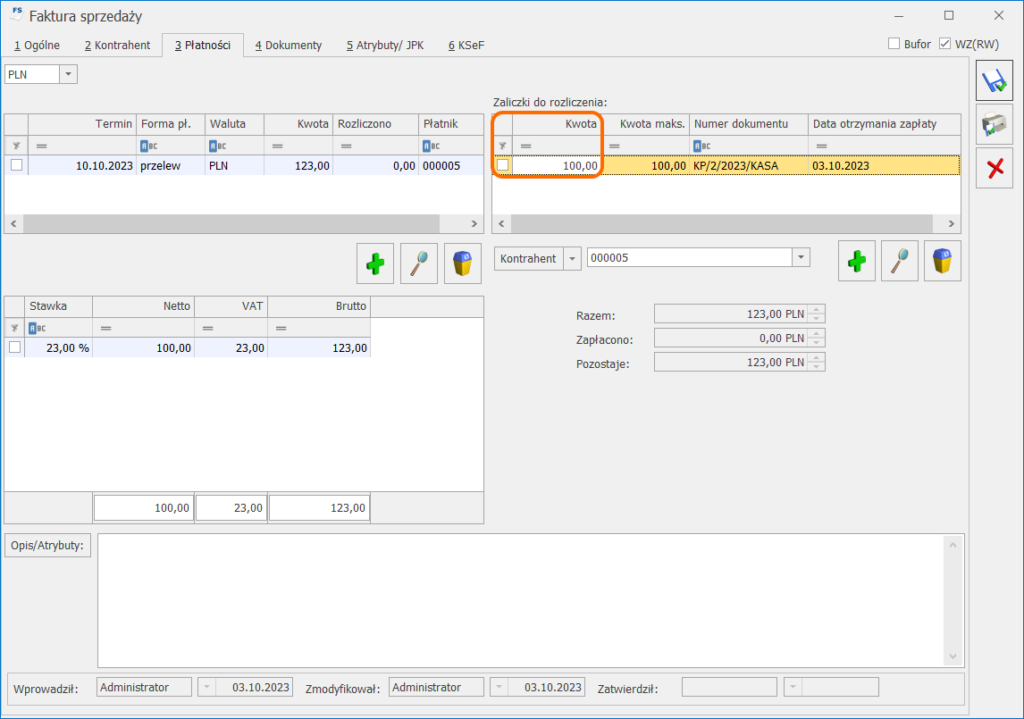Click the equals filter icon under Termin
Screen dimensions: 1024x719
pyautogui.click(x=42, y=146)
